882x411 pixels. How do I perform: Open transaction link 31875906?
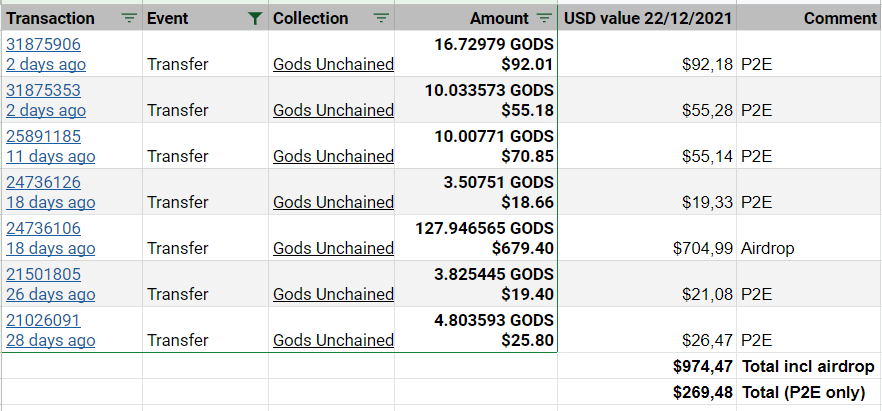tap(43, 44)
